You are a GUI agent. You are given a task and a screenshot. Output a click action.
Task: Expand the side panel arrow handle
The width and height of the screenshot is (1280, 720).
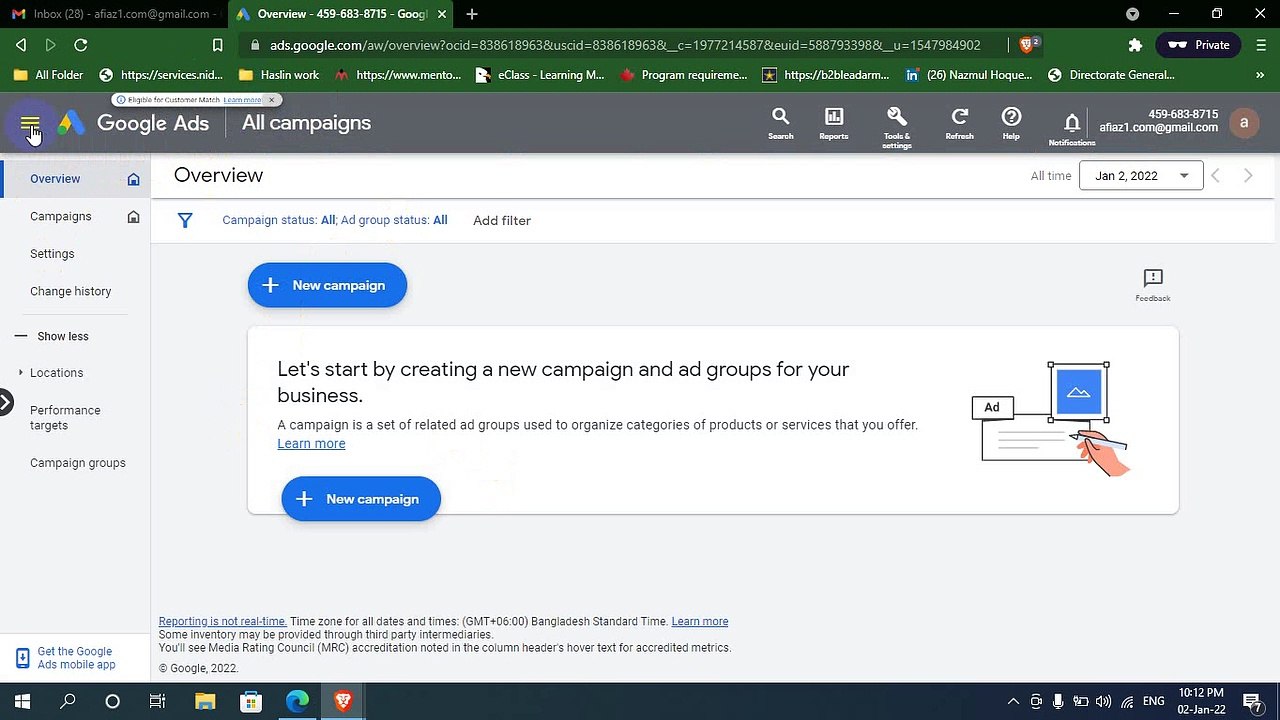click(x=5, y=403)
